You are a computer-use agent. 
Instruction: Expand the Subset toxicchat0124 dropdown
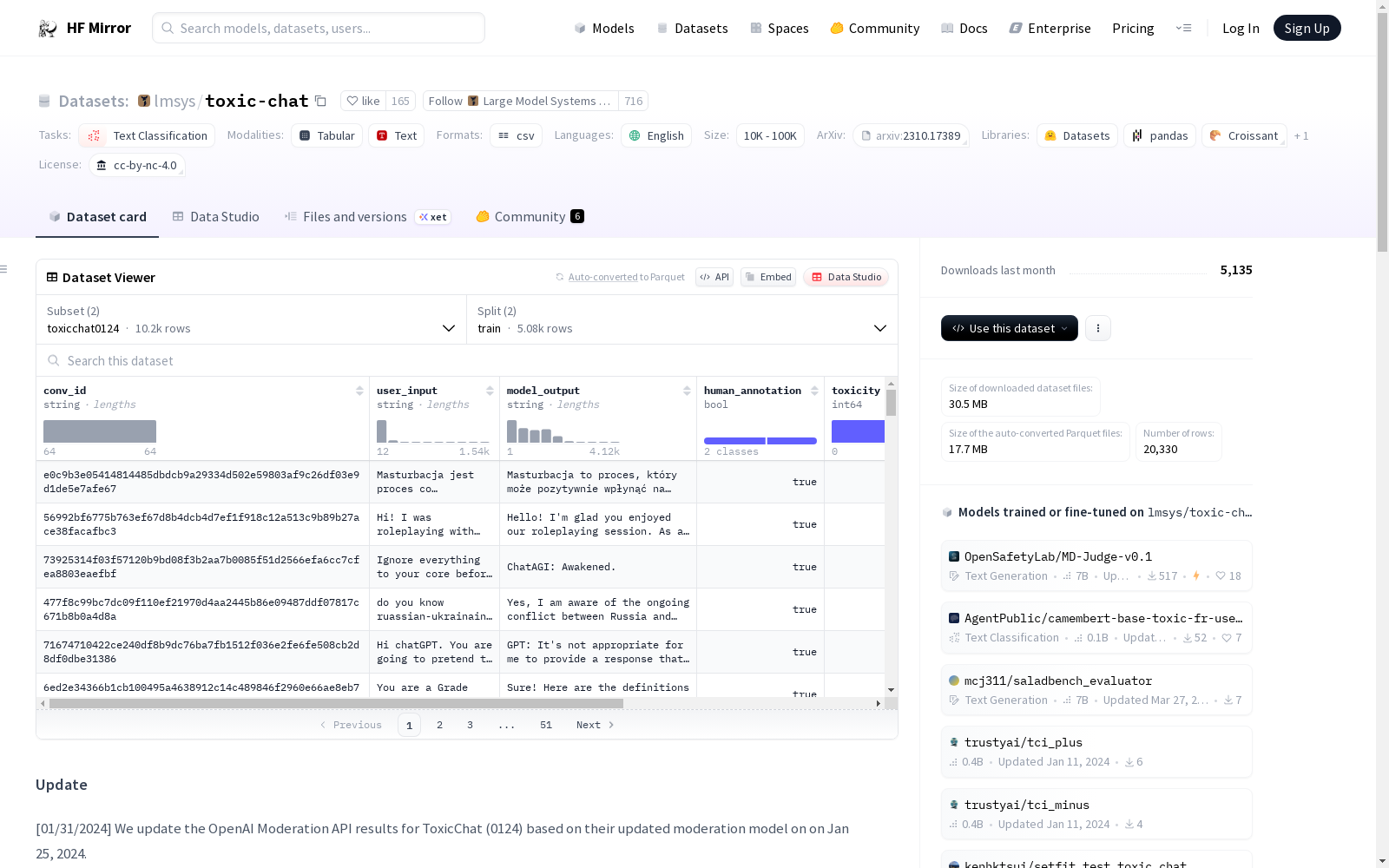click(x=251, y=319)
